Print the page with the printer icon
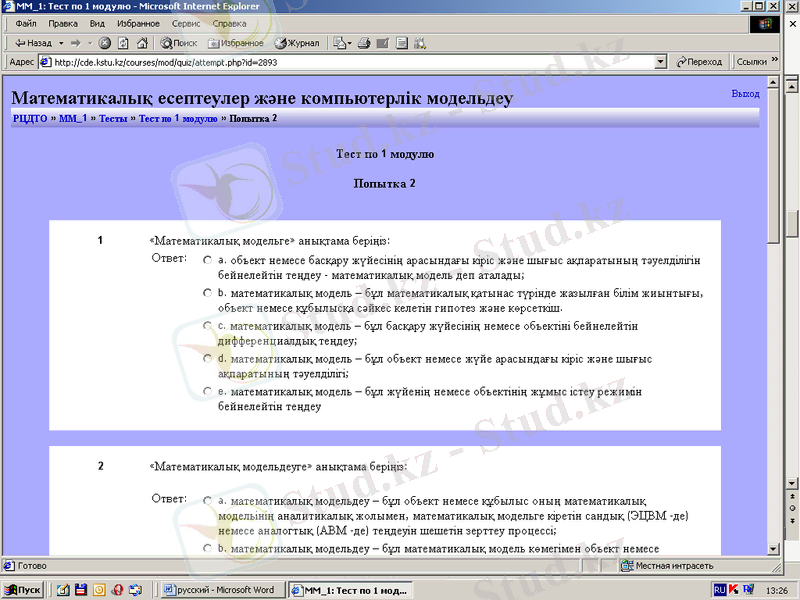The height and width of the screenshot is (600, 800). coord(364,43)
